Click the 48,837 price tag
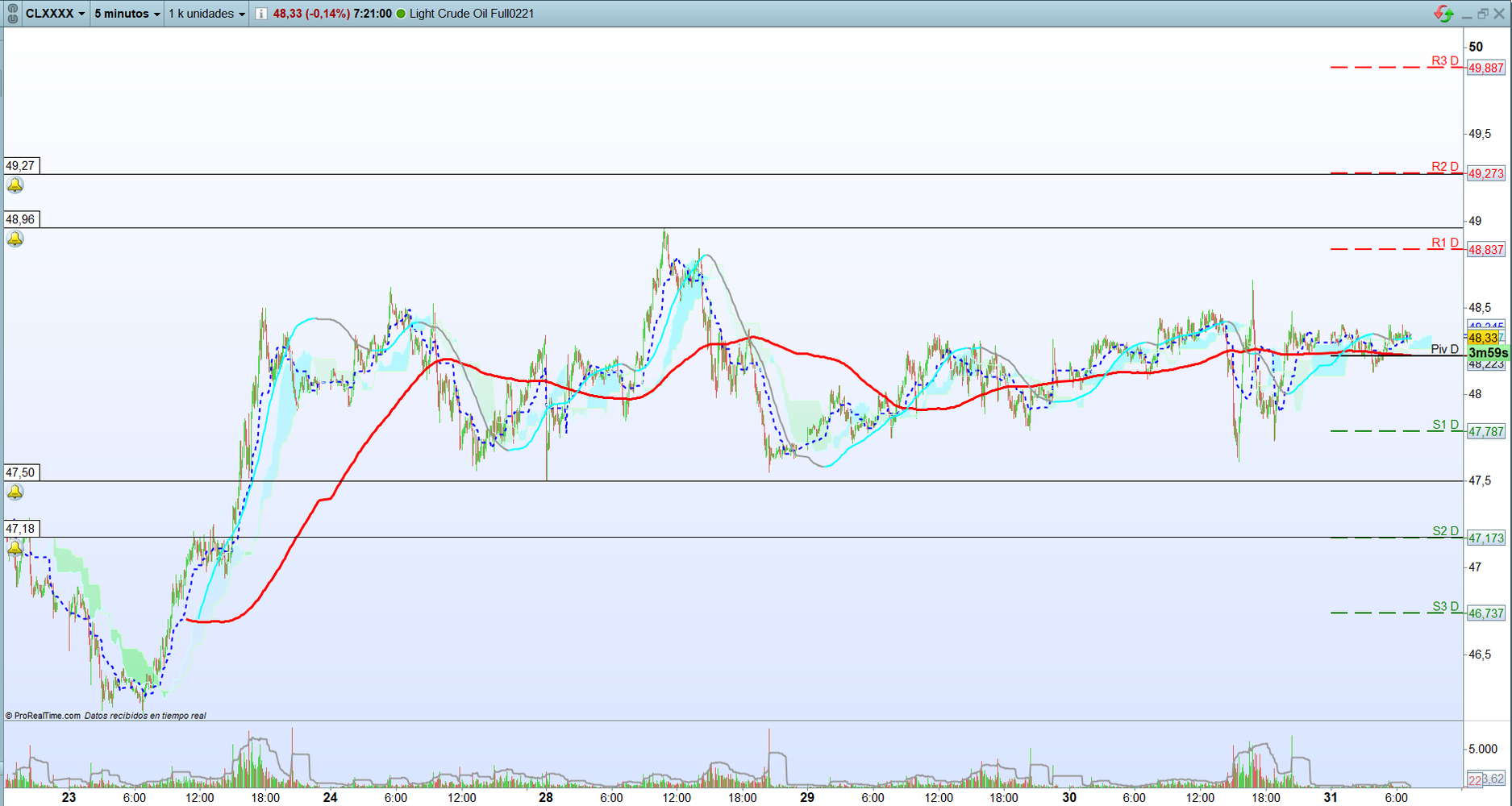The height and width of the screenshot is (806, 1512). click(1485, 250)
